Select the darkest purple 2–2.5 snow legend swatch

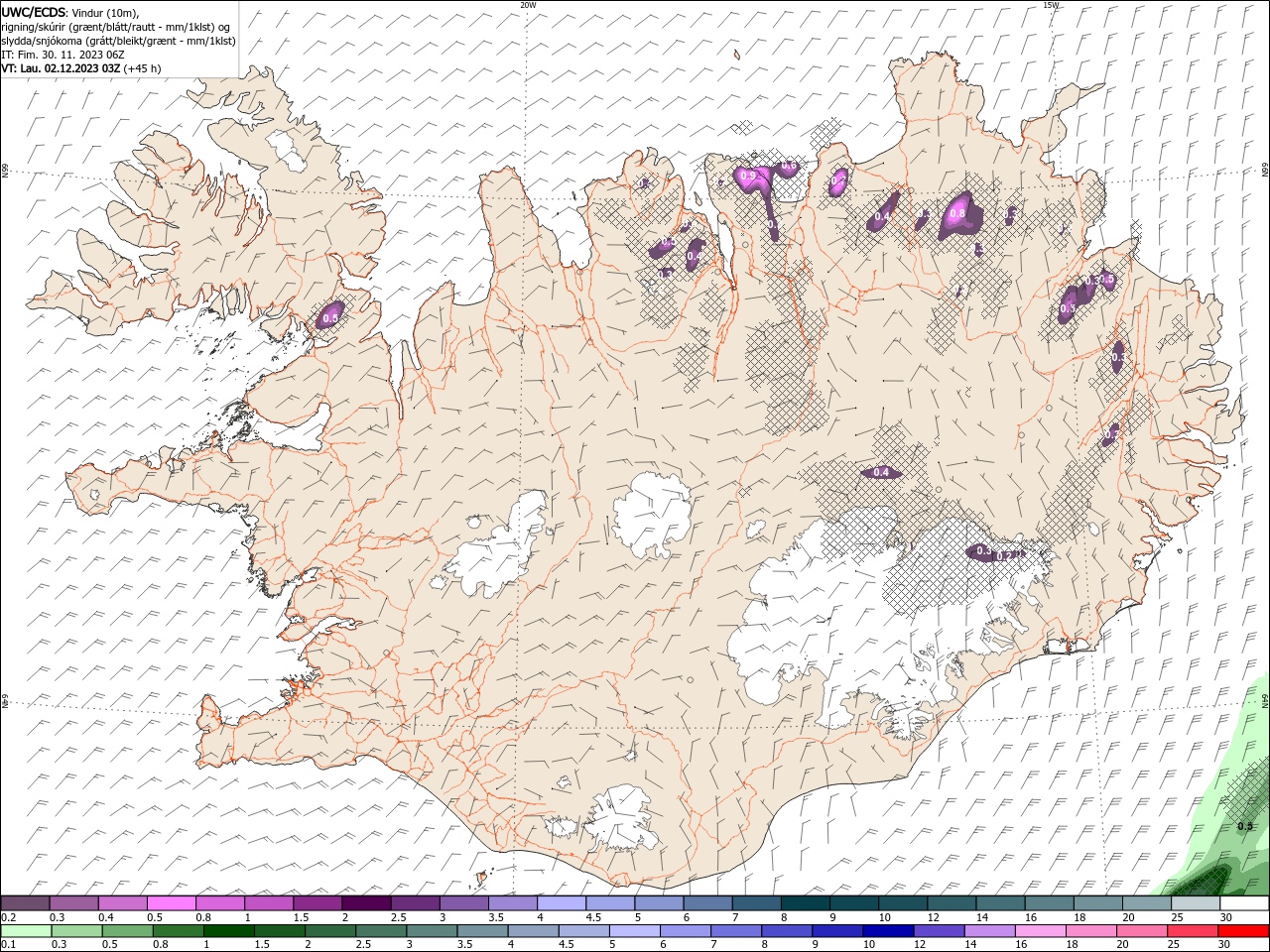pyautogui.click(x=366, y=903)
